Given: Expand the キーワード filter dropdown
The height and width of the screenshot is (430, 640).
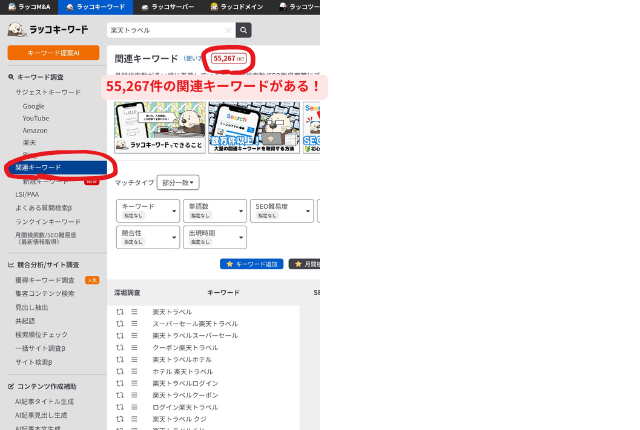Looking at the screenshot, I should click(x=148, y=211).
